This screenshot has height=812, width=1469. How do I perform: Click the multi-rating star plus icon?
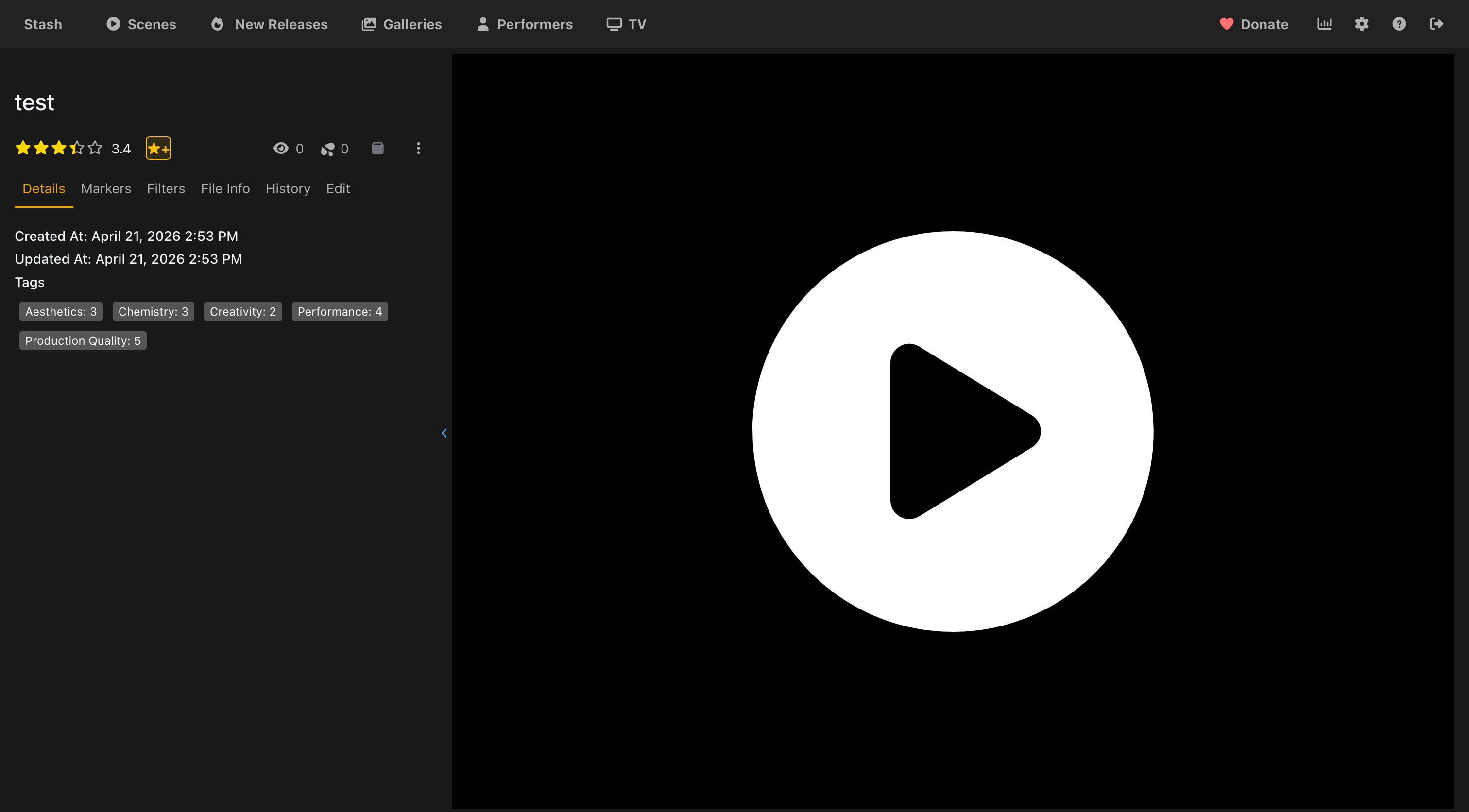(158, 148)
